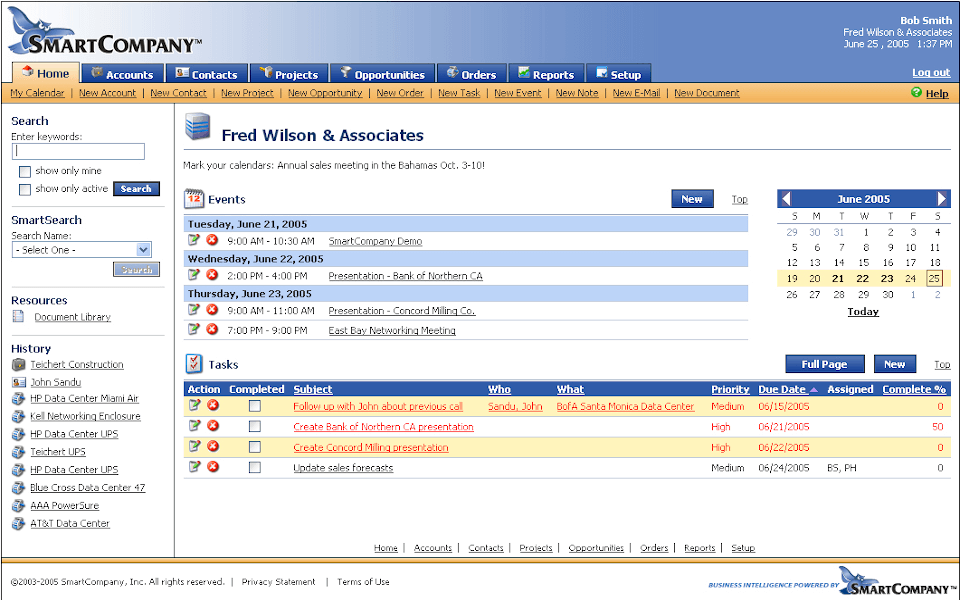The image size is (960, 600).
Task: Delete the 'Create Concord Milling presentation' task
Action: coord(212,446)
